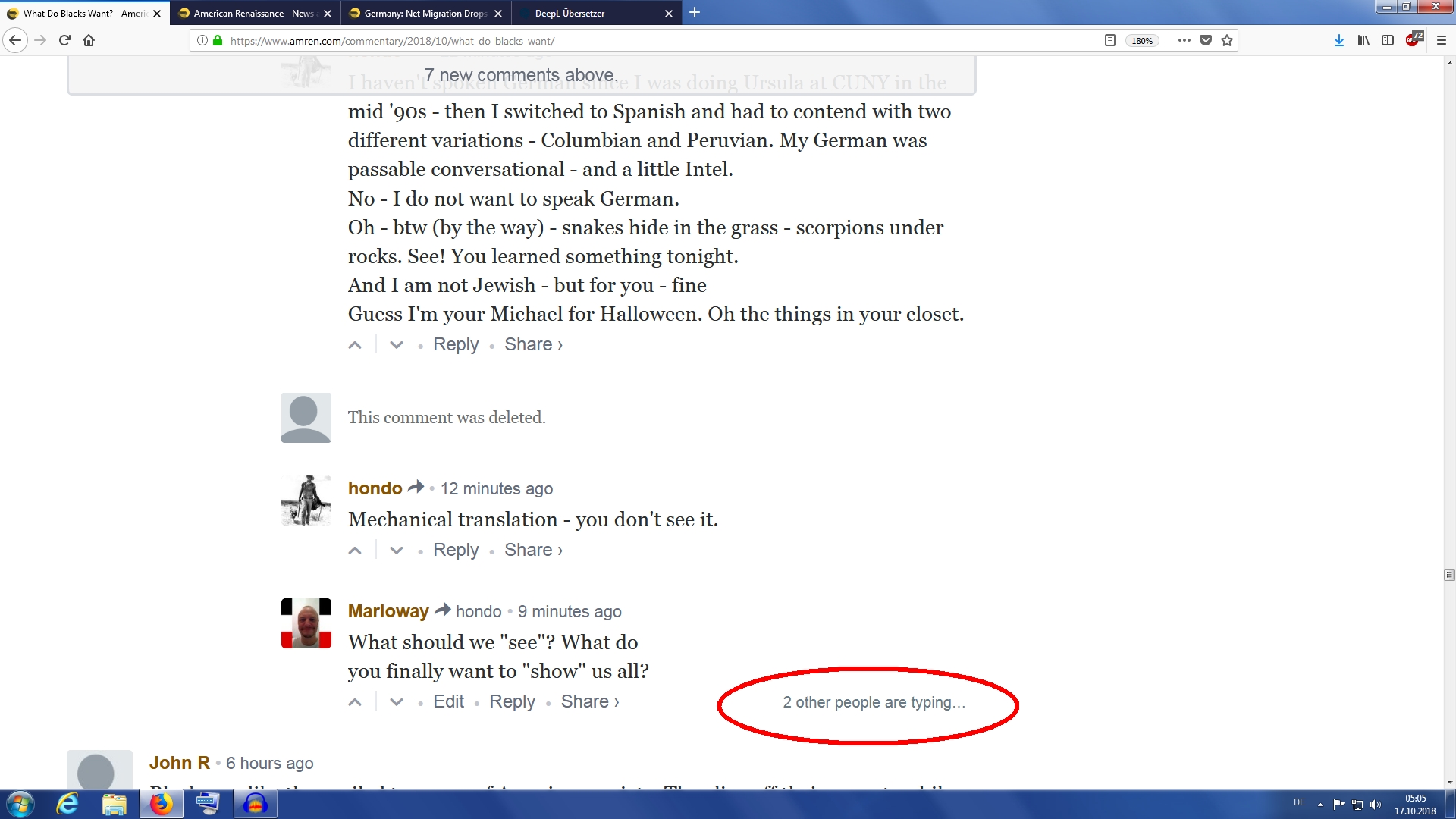This screenshot has height=819, width=1456.
Task: Open John R's profile name
Action: [179, 763]
